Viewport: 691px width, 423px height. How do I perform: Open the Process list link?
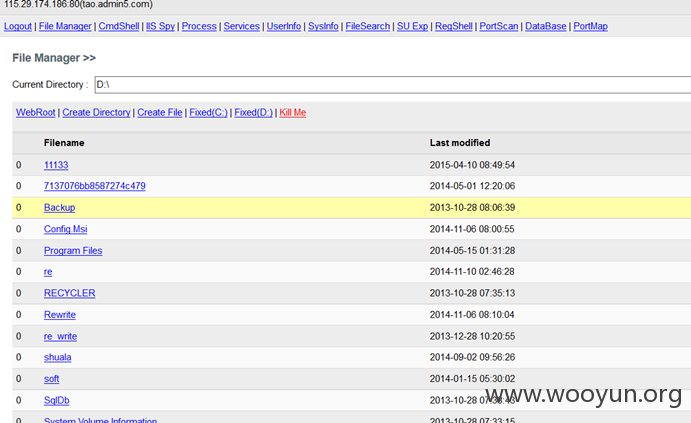coord(199,26)
